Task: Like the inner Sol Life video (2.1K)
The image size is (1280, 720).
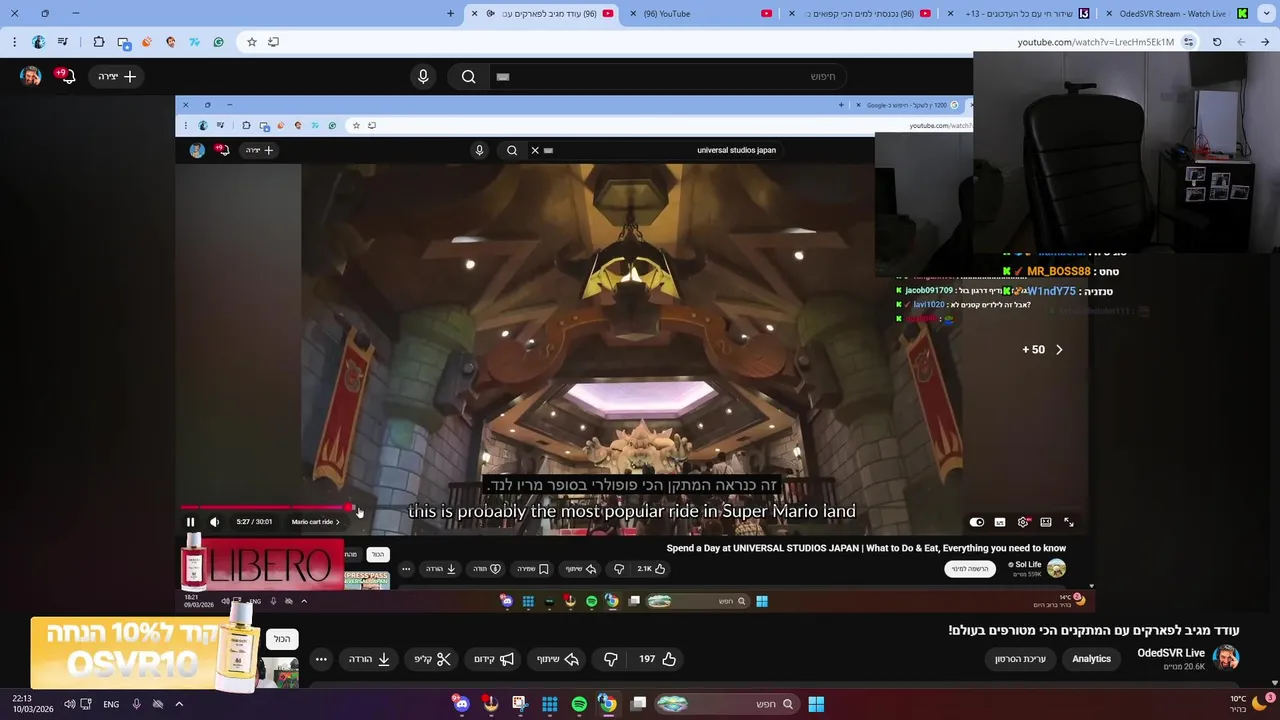Action: 652,569
